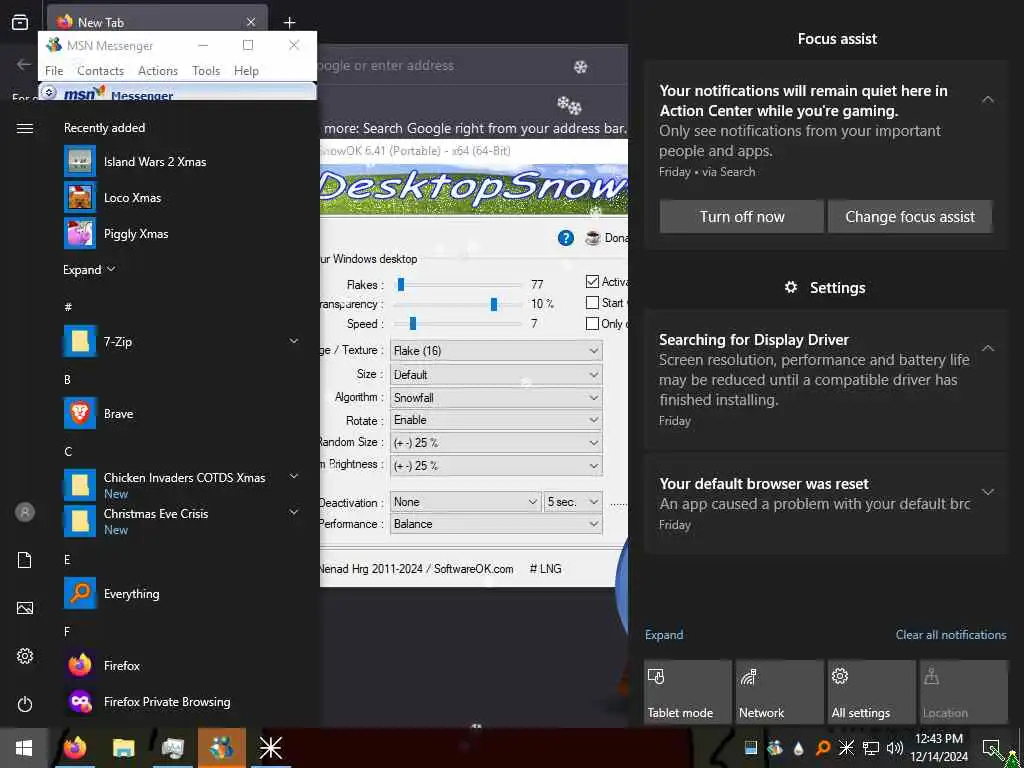1024x768 pixels.
Task: Click Everything magnifier tray icon
Action: [x=823, y=748]
